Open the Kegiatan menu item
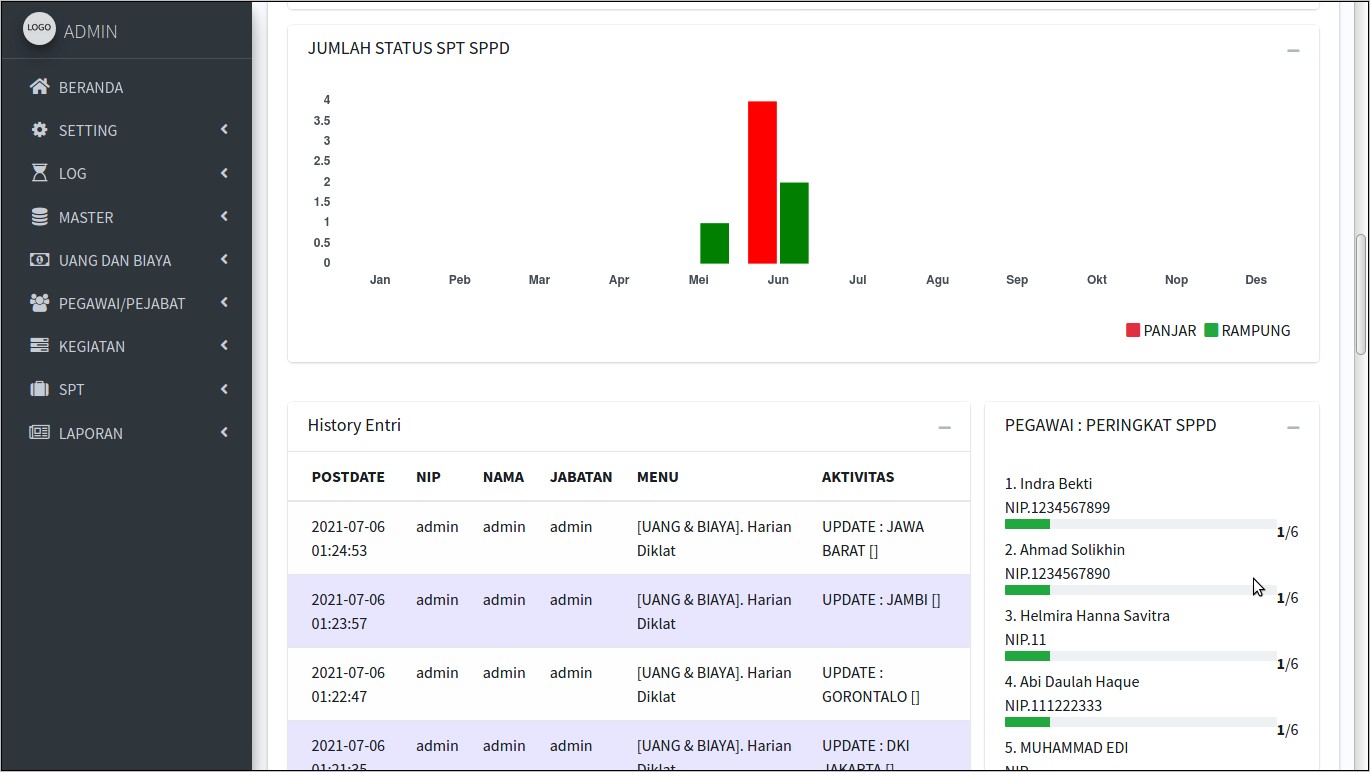The width and height of the screenshot is (1370, 772). tap(126, 346)
